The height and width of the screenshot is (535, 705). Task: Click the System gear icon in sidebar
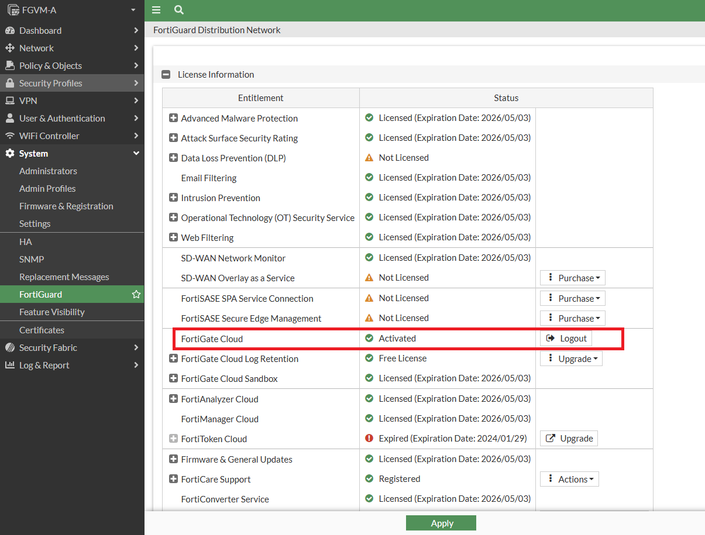click(x=10, y=154)
